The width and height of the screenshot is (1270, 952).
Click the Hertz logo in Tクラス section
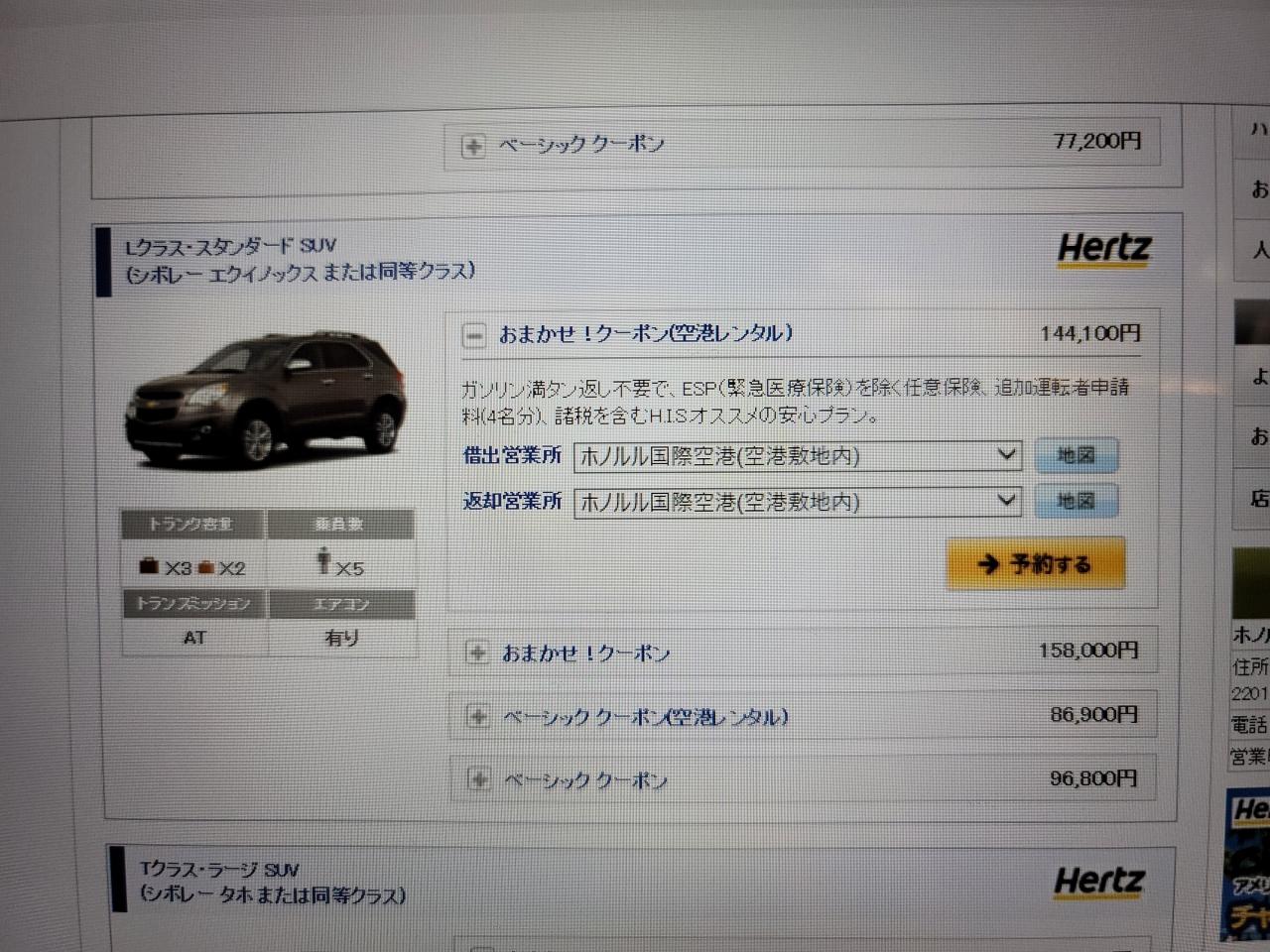tap(1099, 881)
